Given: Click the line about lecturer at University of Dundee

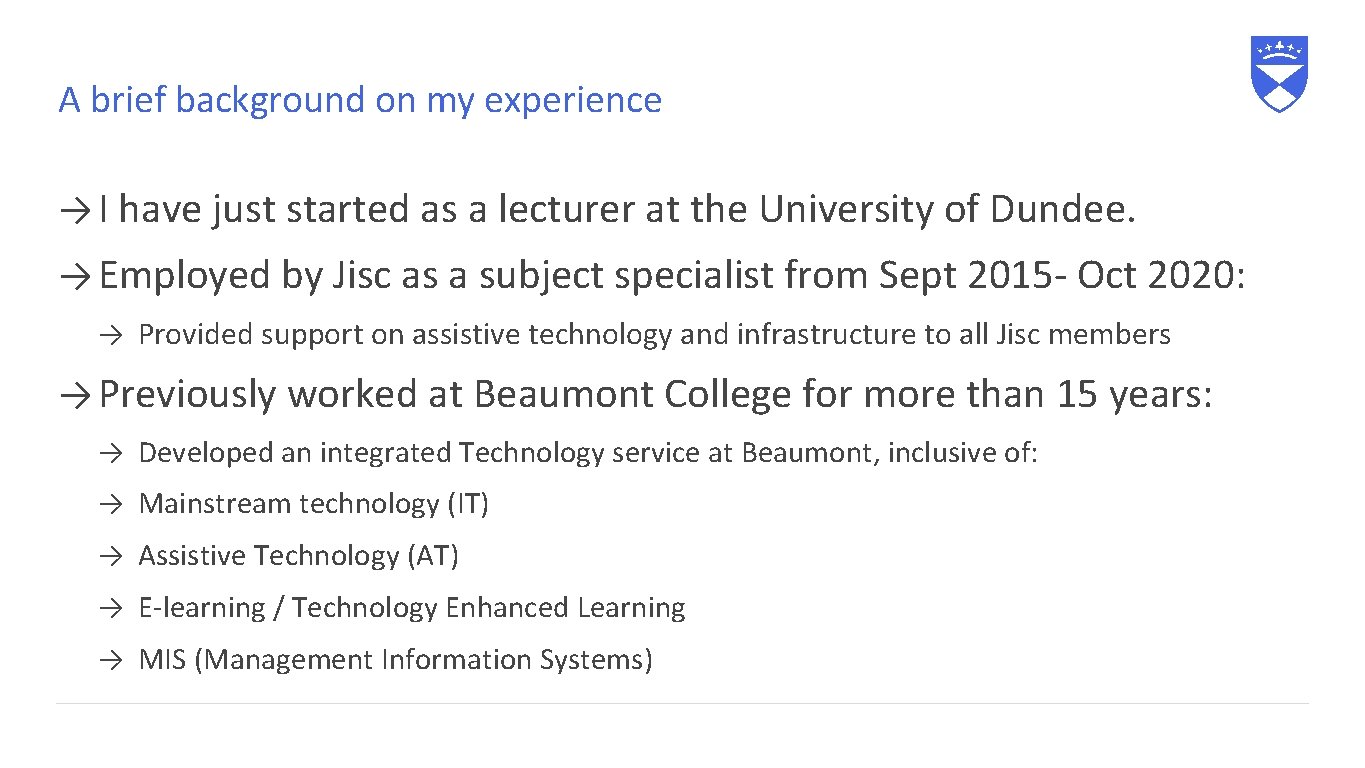Looking at the screenshot, I should click(x=618, y=210).
